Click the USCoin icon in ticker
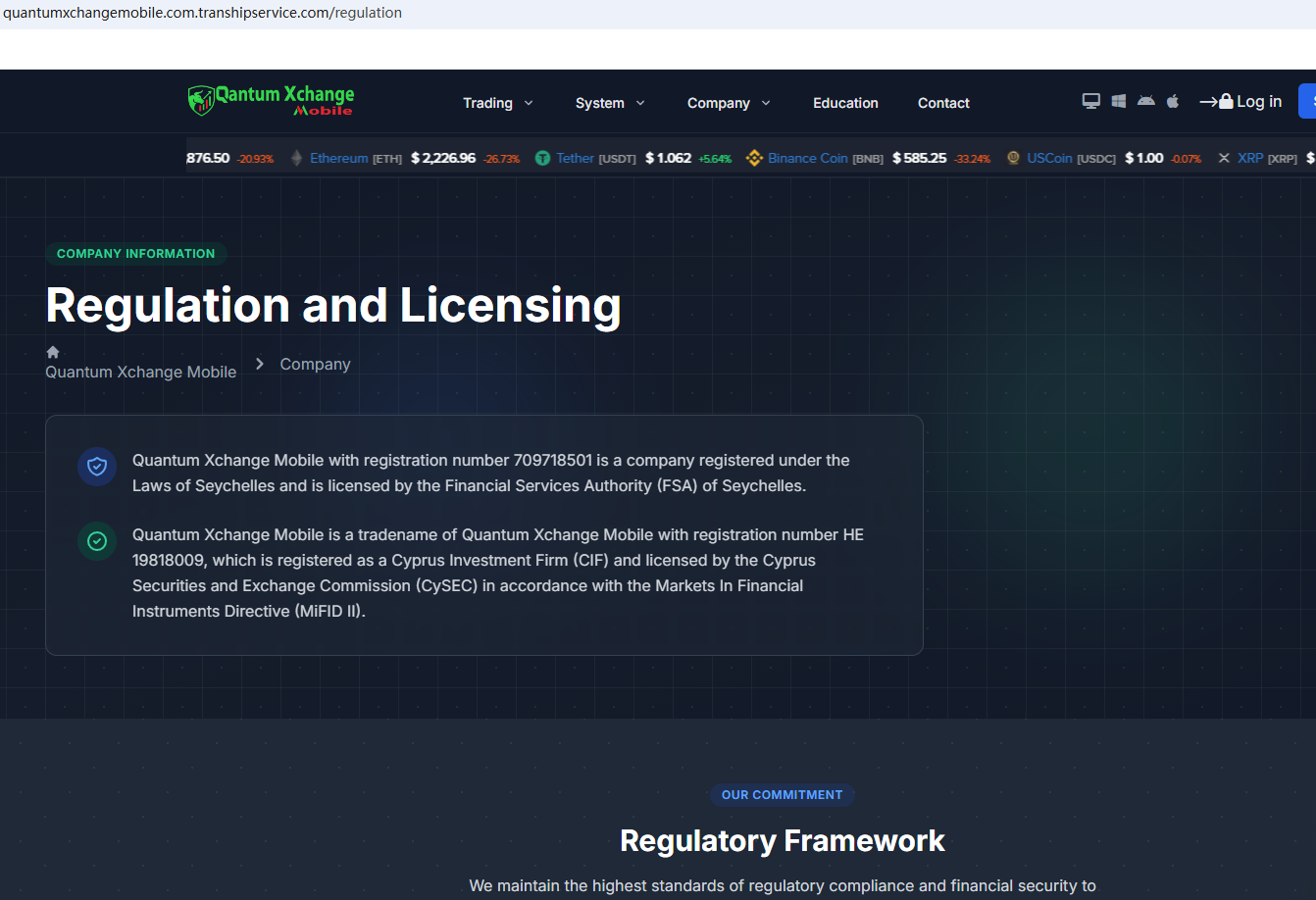Image resolution: width=1316 pixels, height=900 pixels. tap(1013, 158)
